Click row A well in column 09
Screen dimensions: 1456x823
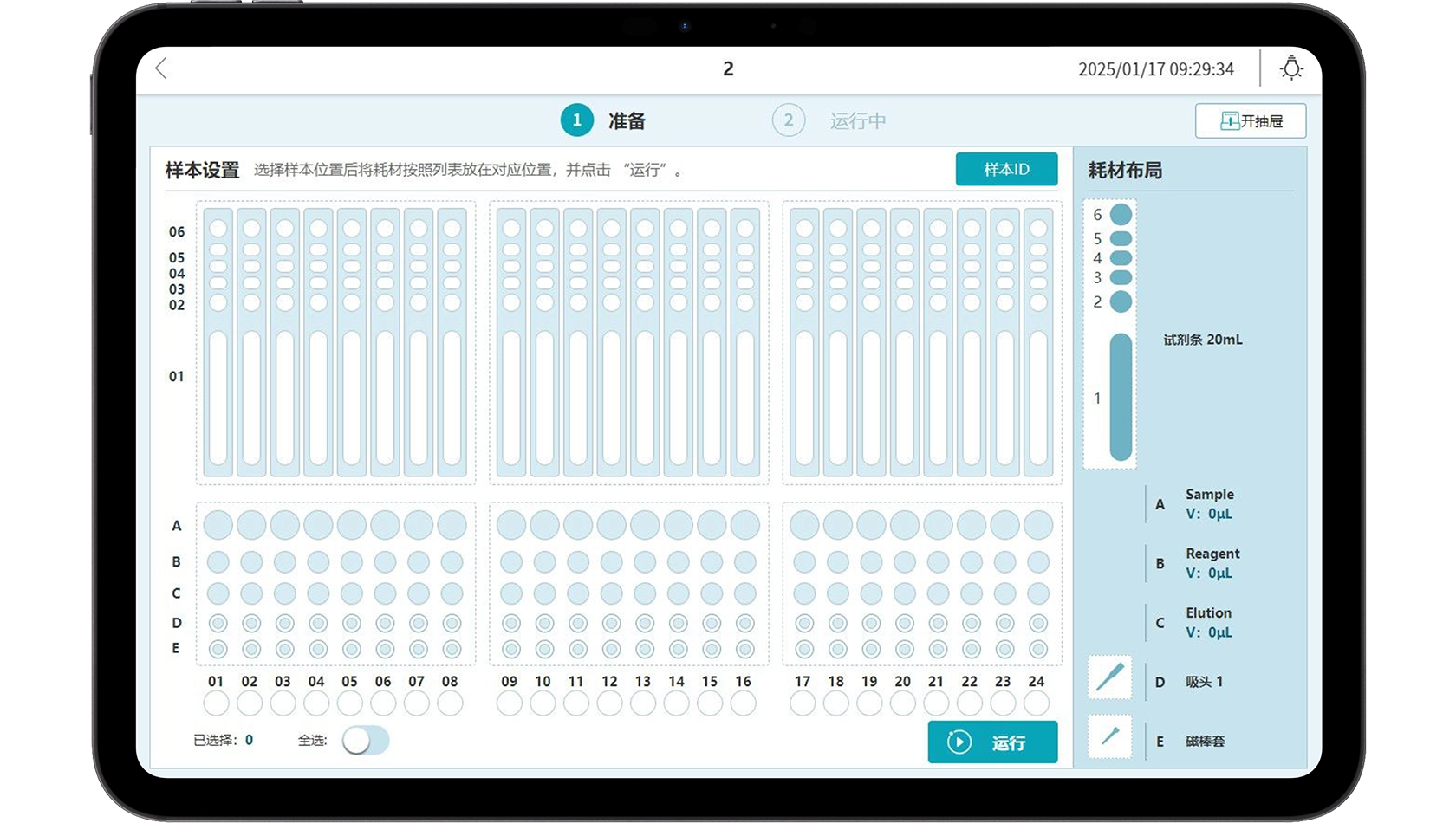(511, 525)
